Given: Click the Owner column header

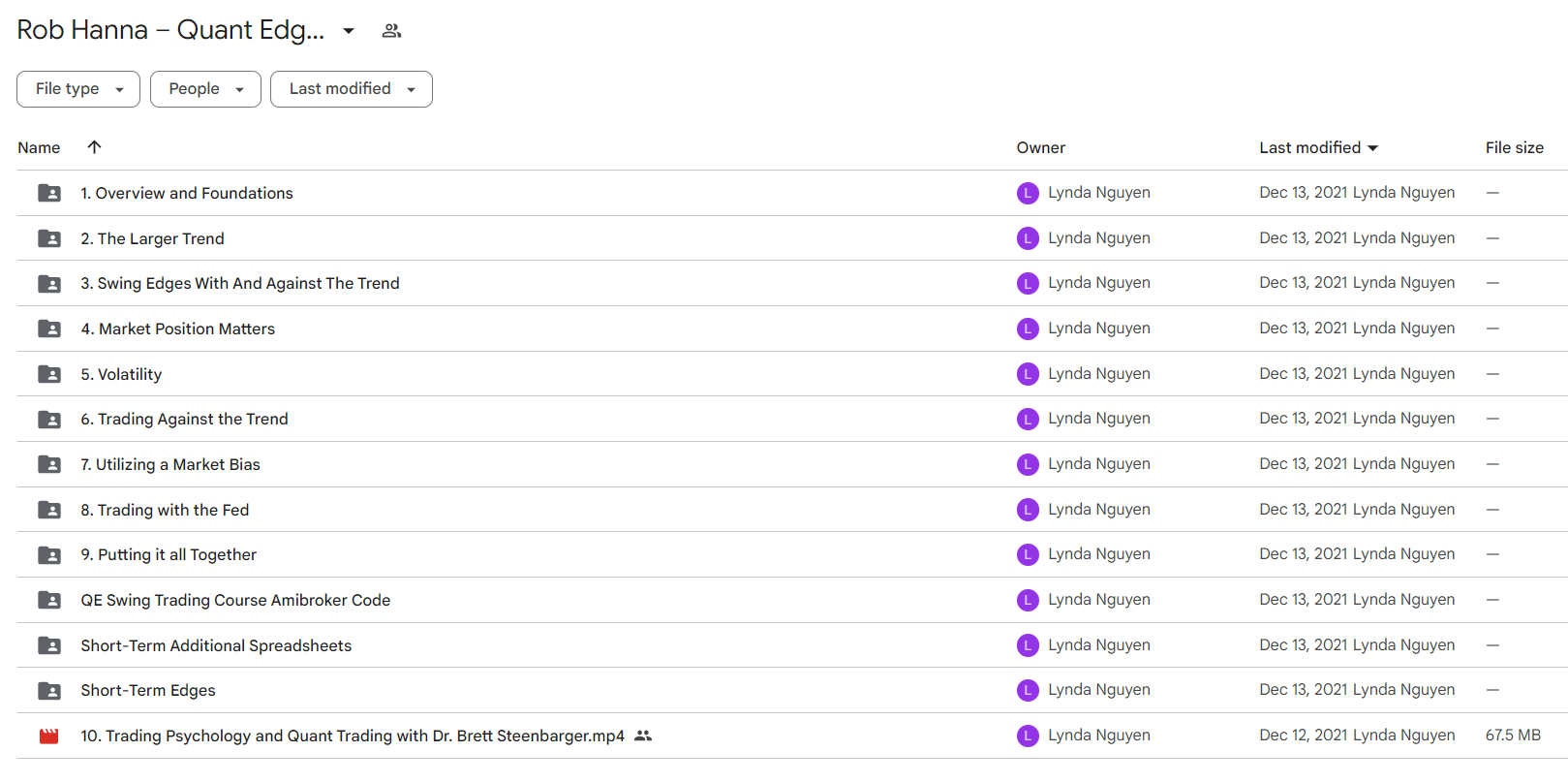Looking at the screenshot, I should [x=1041, y=147].
